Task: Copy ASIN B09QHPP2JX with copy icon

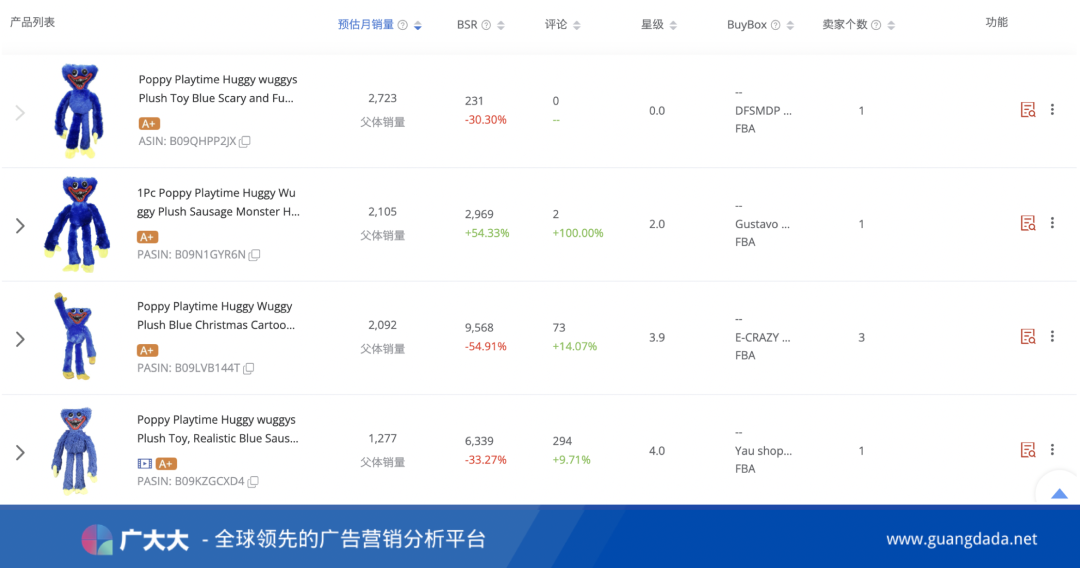Action: (245, 141)
